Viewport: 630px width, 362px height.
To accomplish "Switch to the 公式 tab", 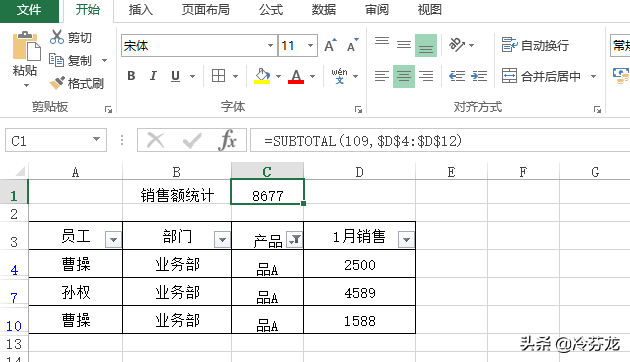I will click(271, 10).
